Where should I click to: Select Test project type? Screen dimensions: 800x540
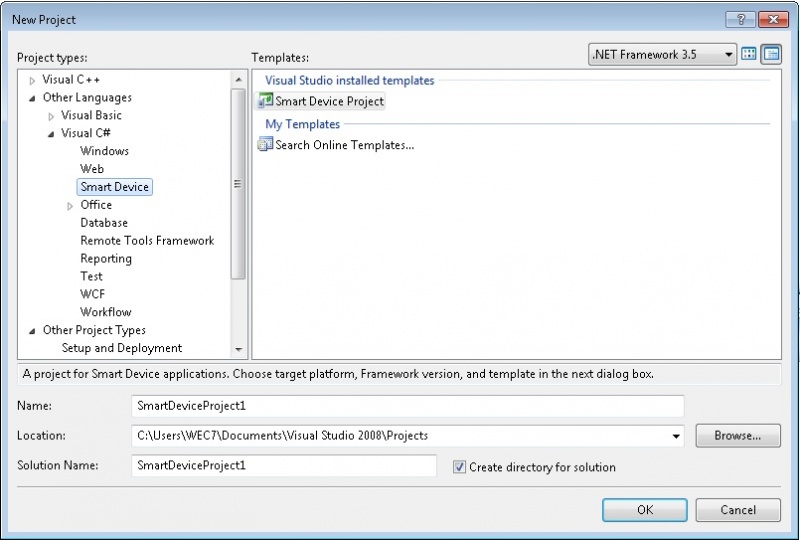[x=91, y=276]
